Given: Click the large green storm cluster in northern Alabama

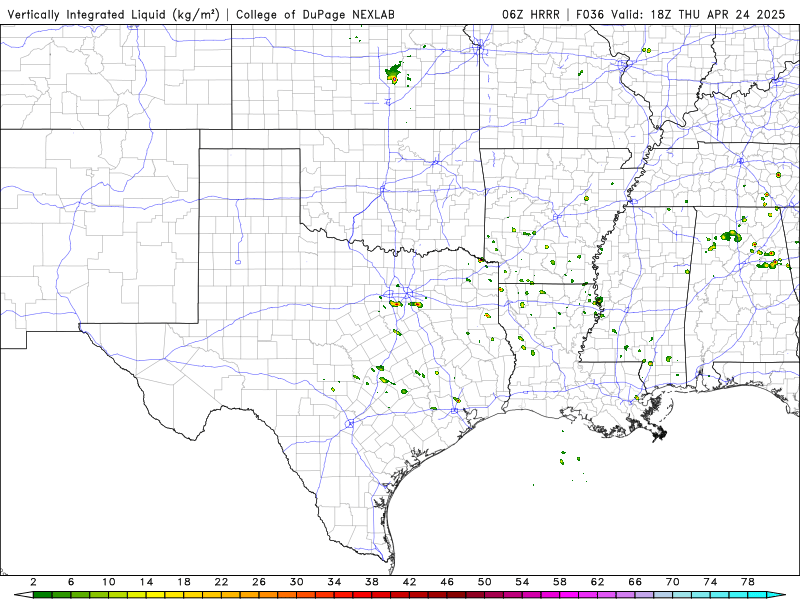Looking at the screenshot, I should pos(731,236).
